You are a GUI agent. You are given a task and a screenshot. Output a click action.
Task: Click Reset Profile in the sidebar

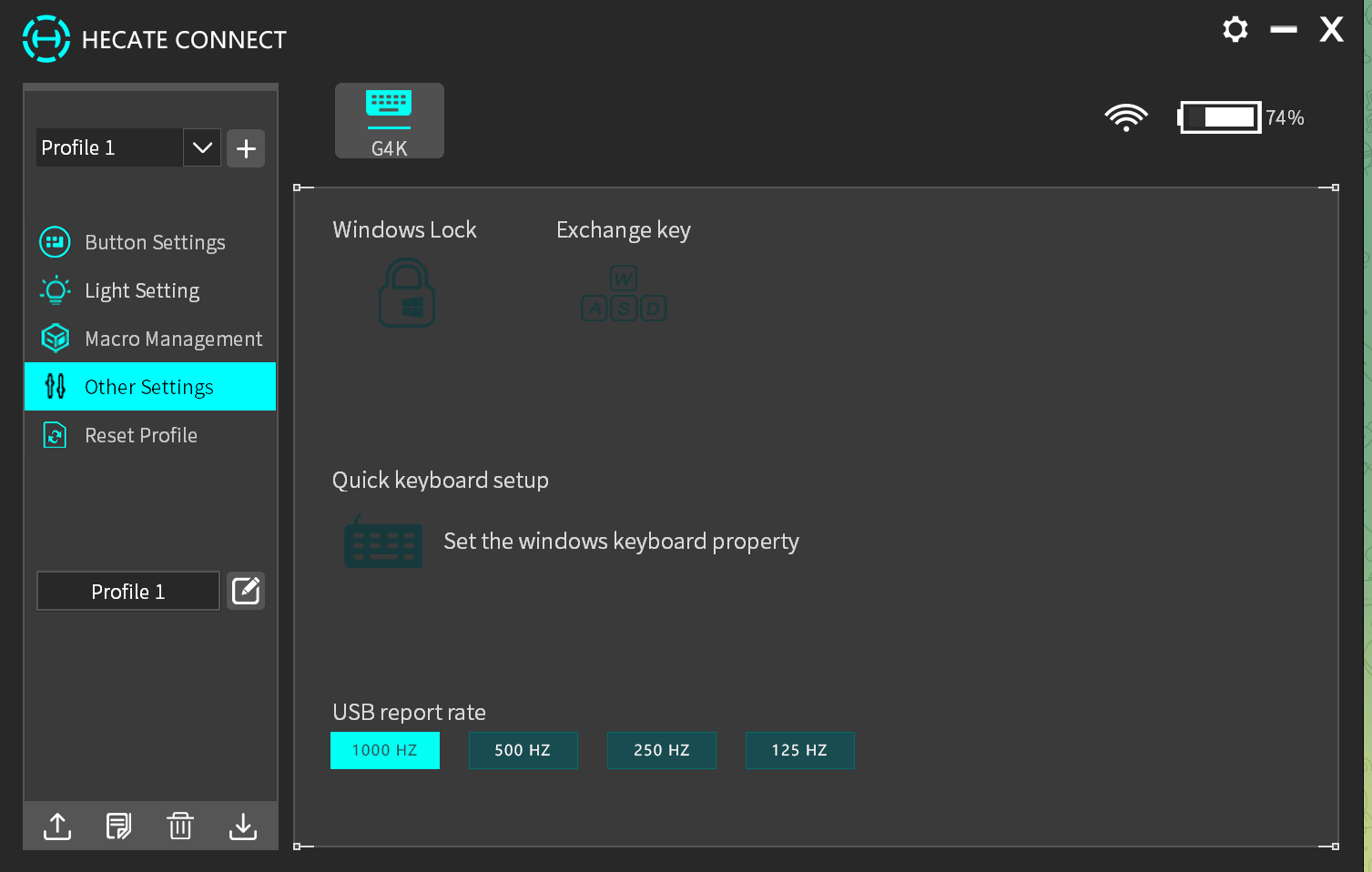coord(141,435)
